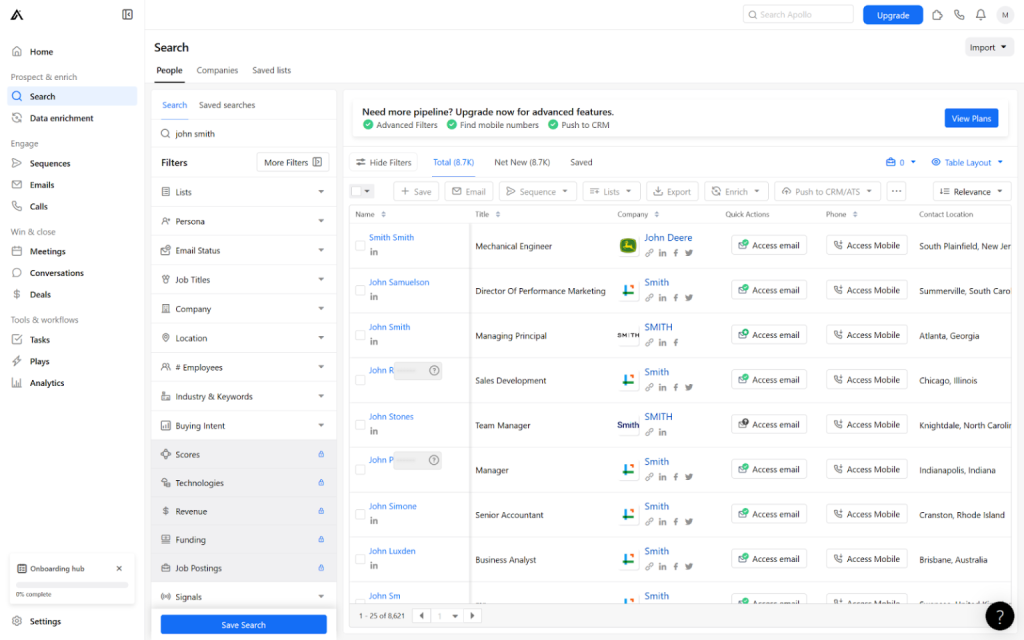The width and height of the screenshot is (1024, 640).
Task: Select the checkbox for Smith Smith row
Action: click(x=360, y=245)
